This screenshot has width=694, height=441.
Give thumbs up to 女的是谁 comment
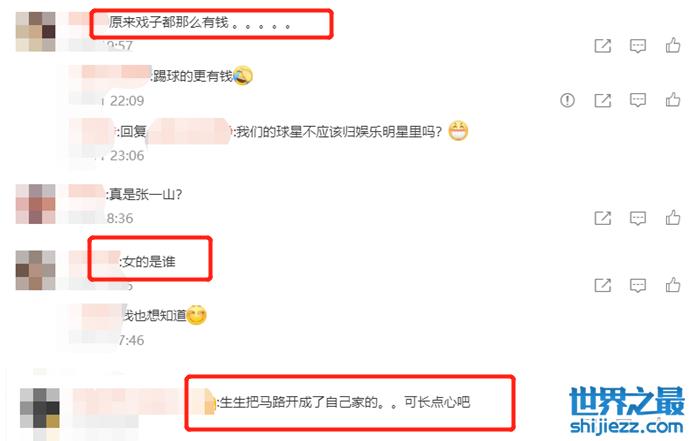click(673, 285)
